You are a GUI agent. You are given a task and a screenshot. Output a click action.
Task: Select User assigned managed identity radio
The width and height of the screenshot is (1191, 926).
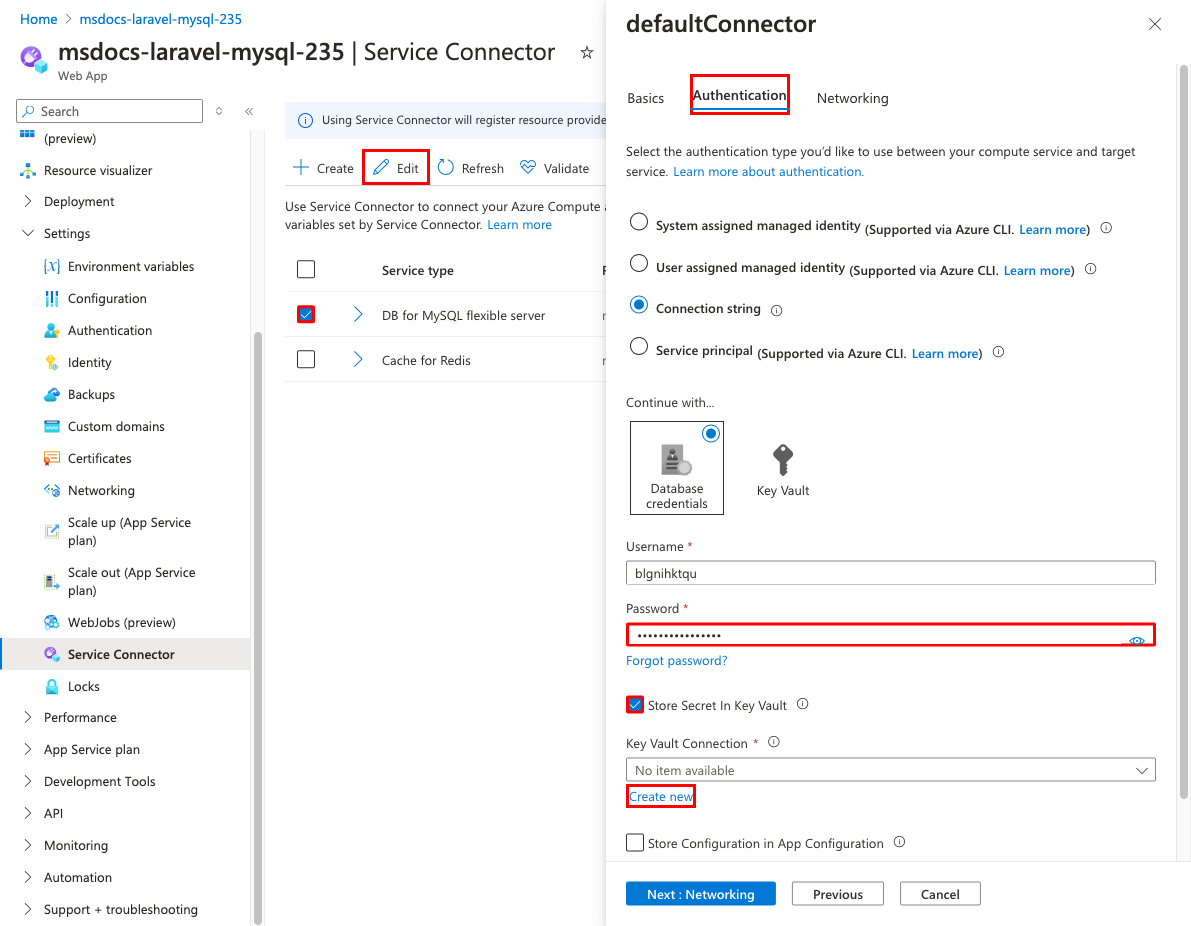(x=639, y=264)
